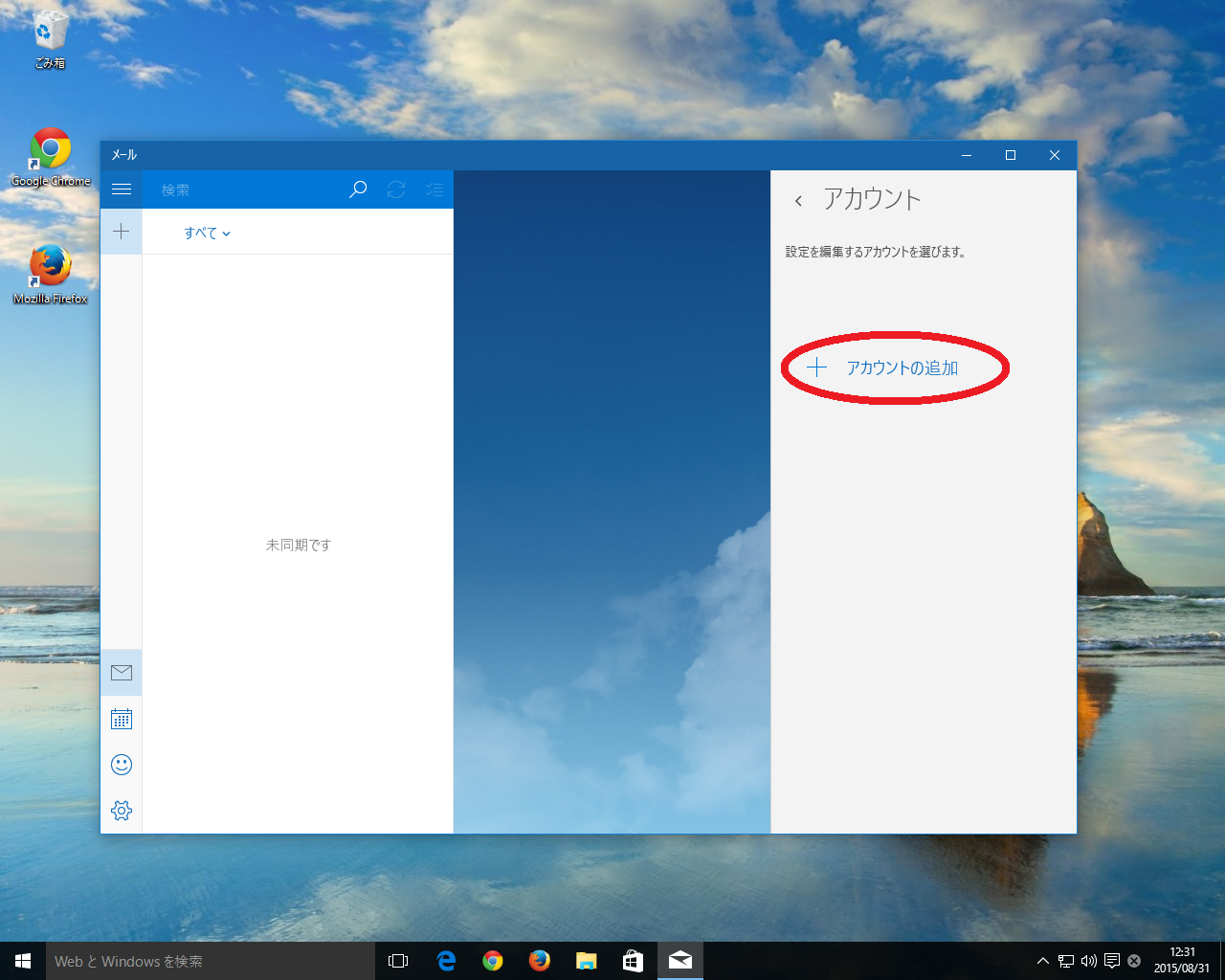1225x980 pixels.
Task: Click the input method tray icon
Action: (1134, 961)
